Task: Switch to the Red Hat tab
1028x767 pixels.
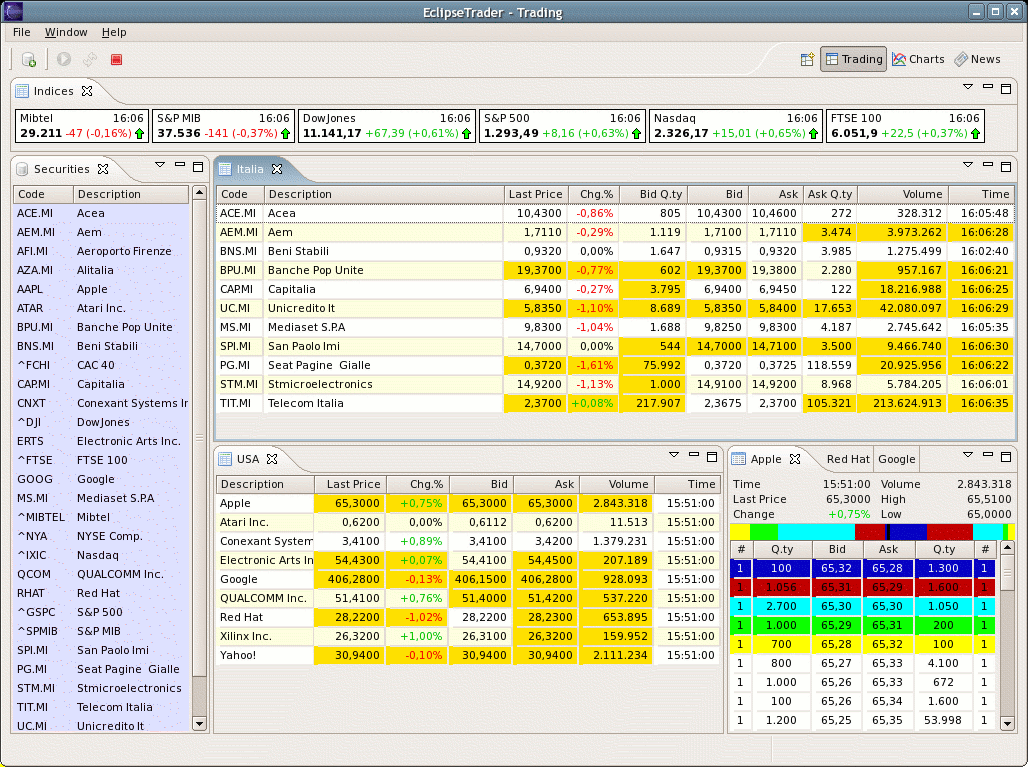Action: (847, 459)
